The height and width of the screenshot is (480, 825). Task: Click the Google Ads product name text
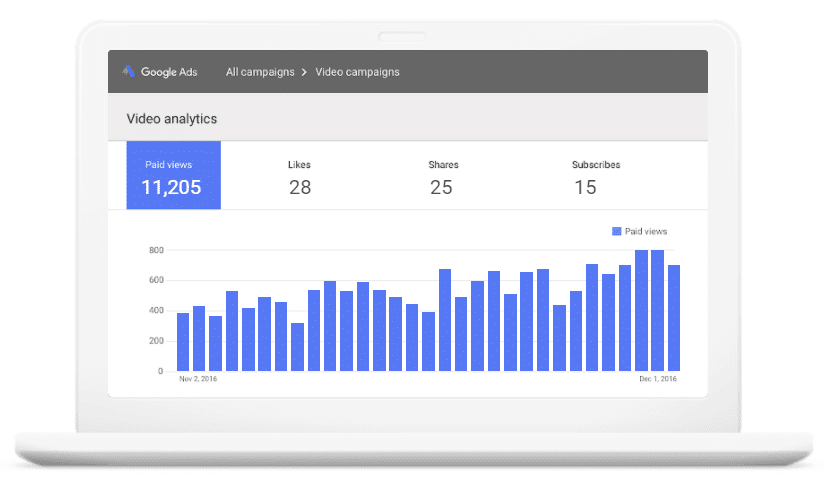(168, 72)
